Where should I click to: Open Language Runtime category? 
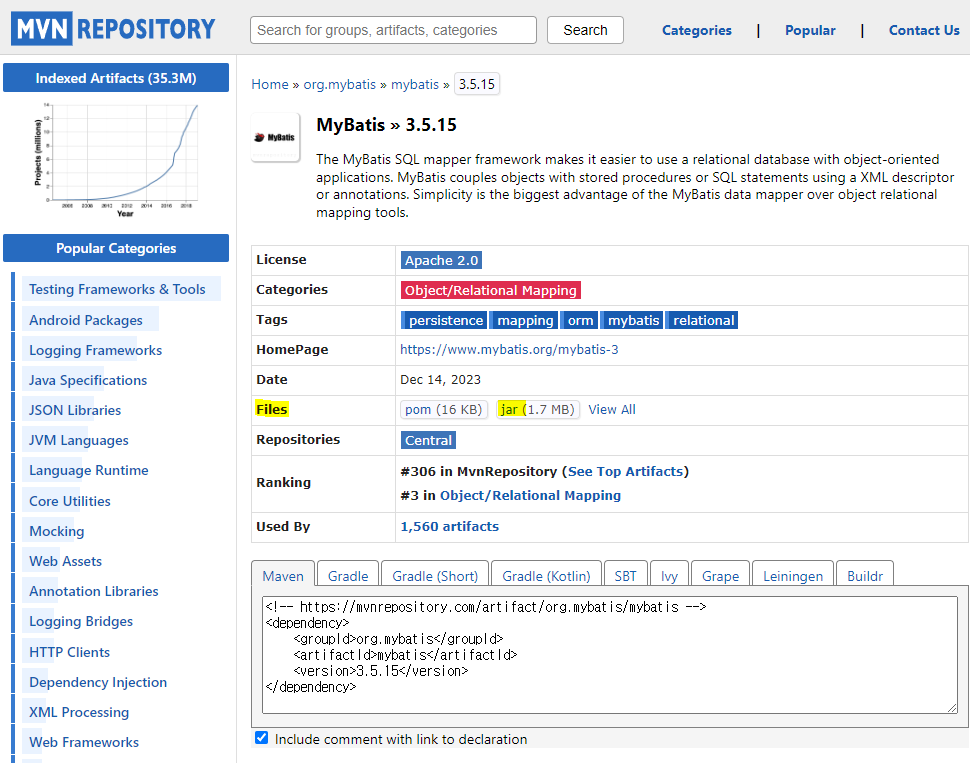(x=88, y=470)
